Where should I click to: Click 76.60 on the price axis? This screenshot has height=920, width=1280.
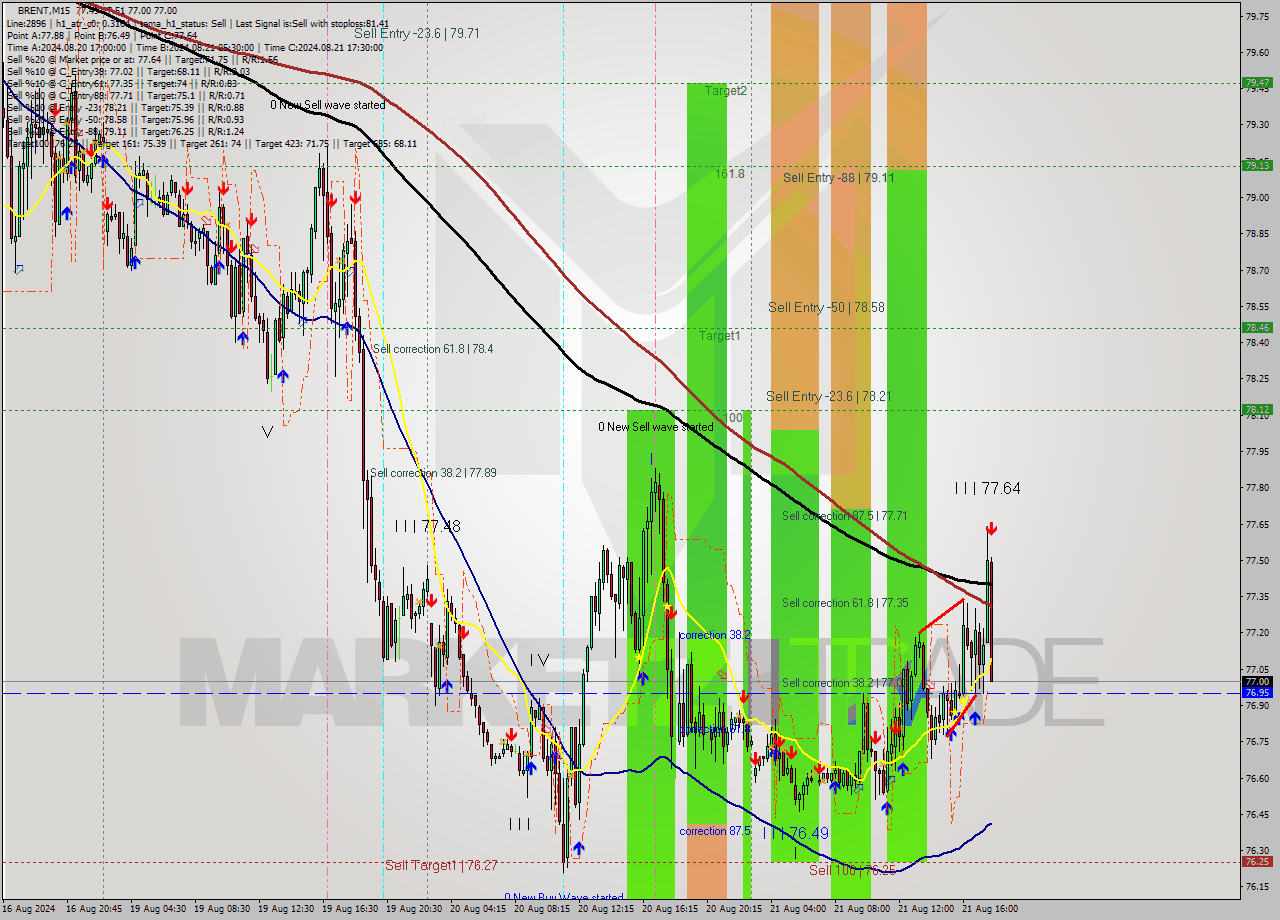(1257, 778)
